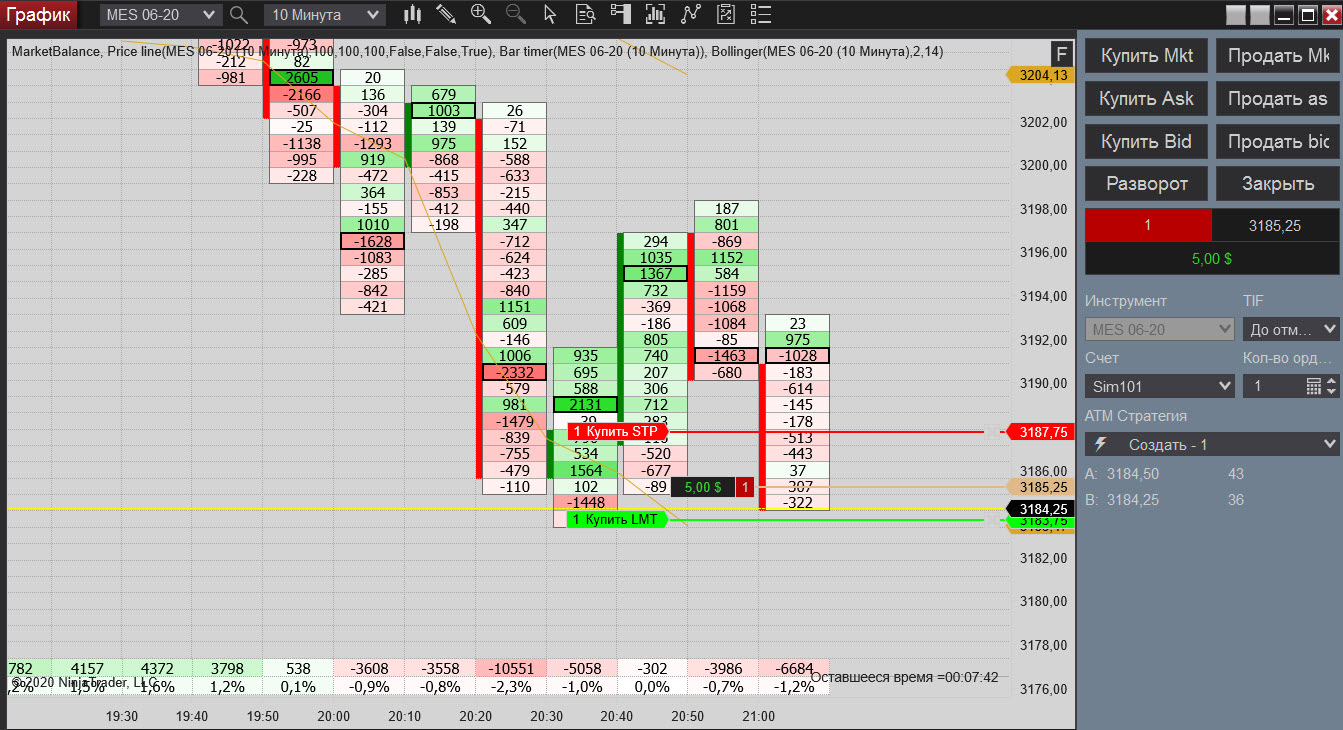Click the Купить Mkt button
The width and height of the screenshot is (1343, 730).
(x=1146, y=56)
